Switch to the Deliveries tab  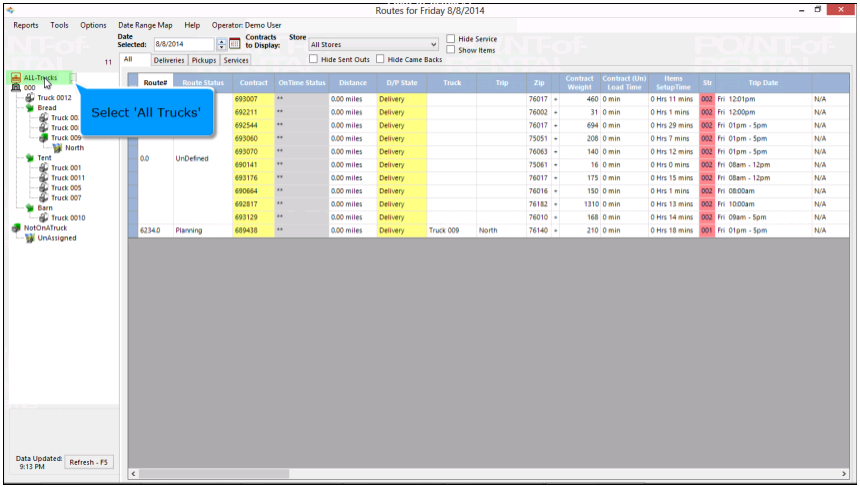[x=168, y=60]
